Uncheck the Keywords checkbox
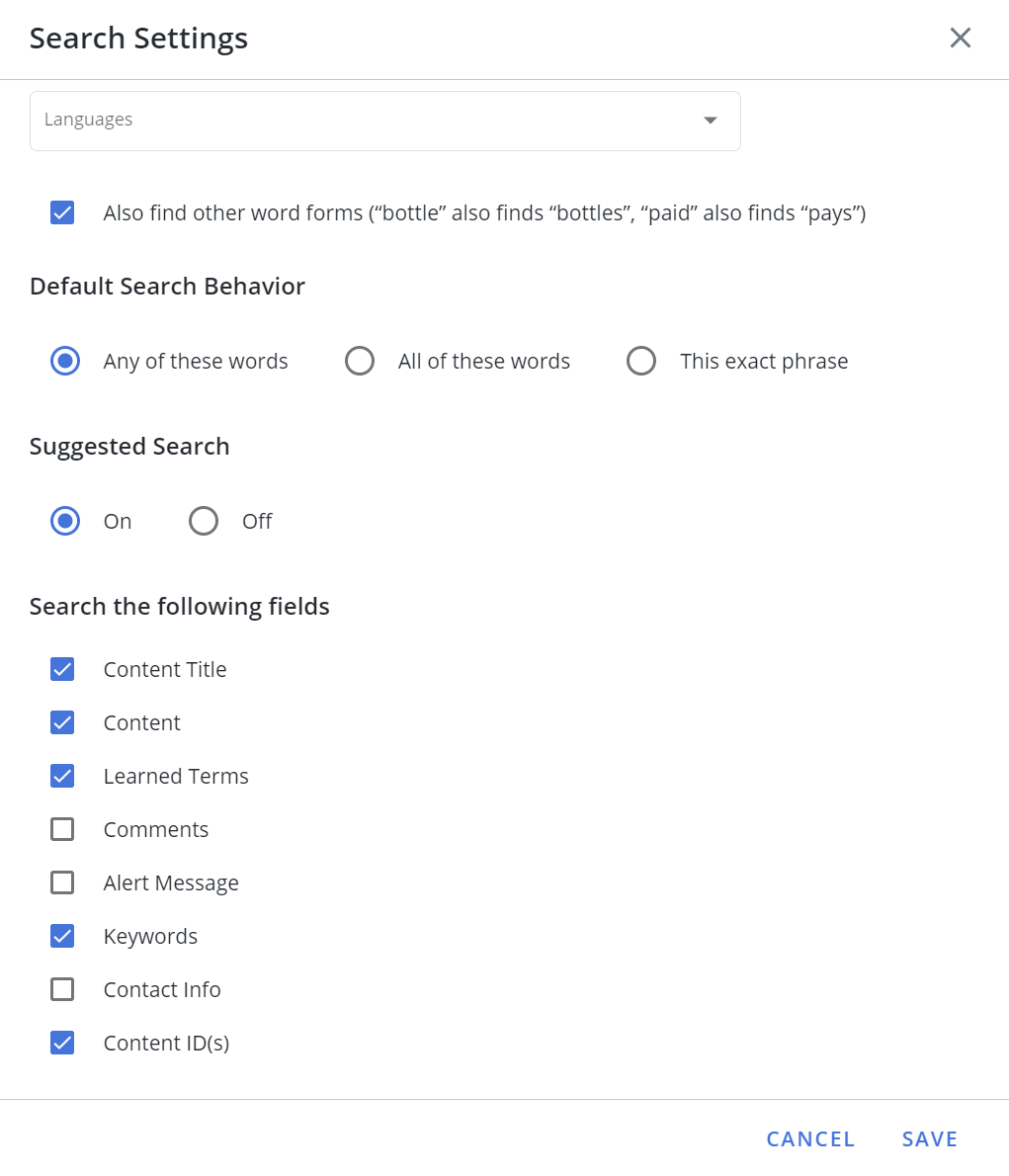1009x1176 pixels. tap(62, 936)
